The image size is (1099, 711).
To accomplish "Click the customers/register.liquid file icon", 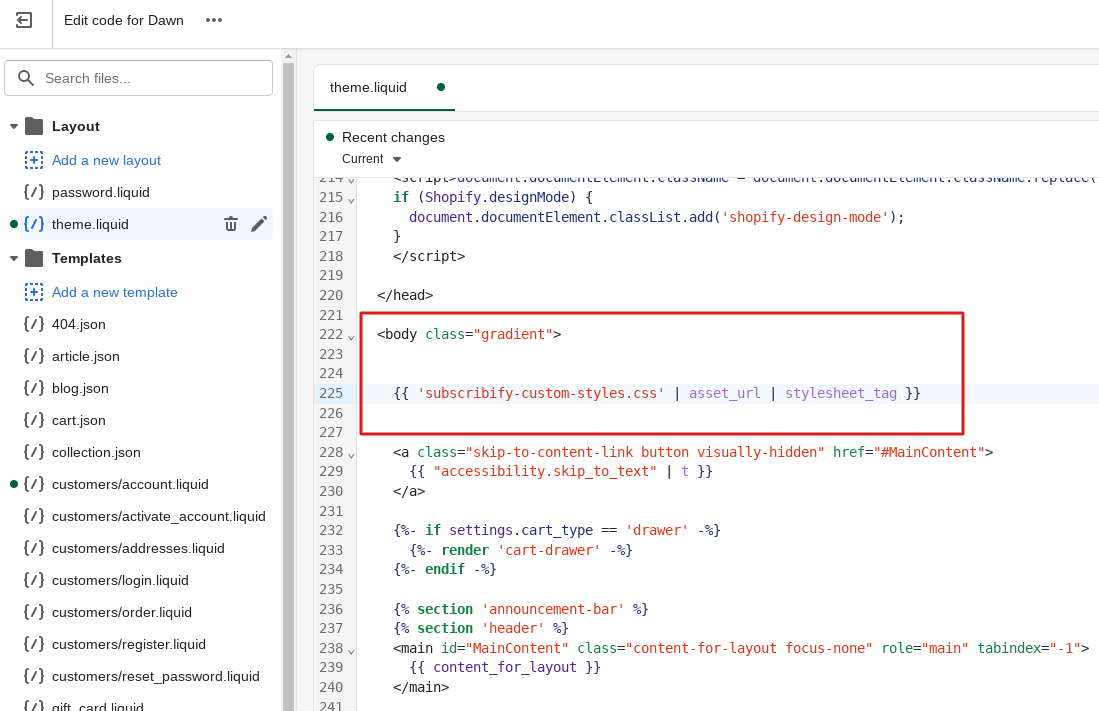I will point(34,644).
